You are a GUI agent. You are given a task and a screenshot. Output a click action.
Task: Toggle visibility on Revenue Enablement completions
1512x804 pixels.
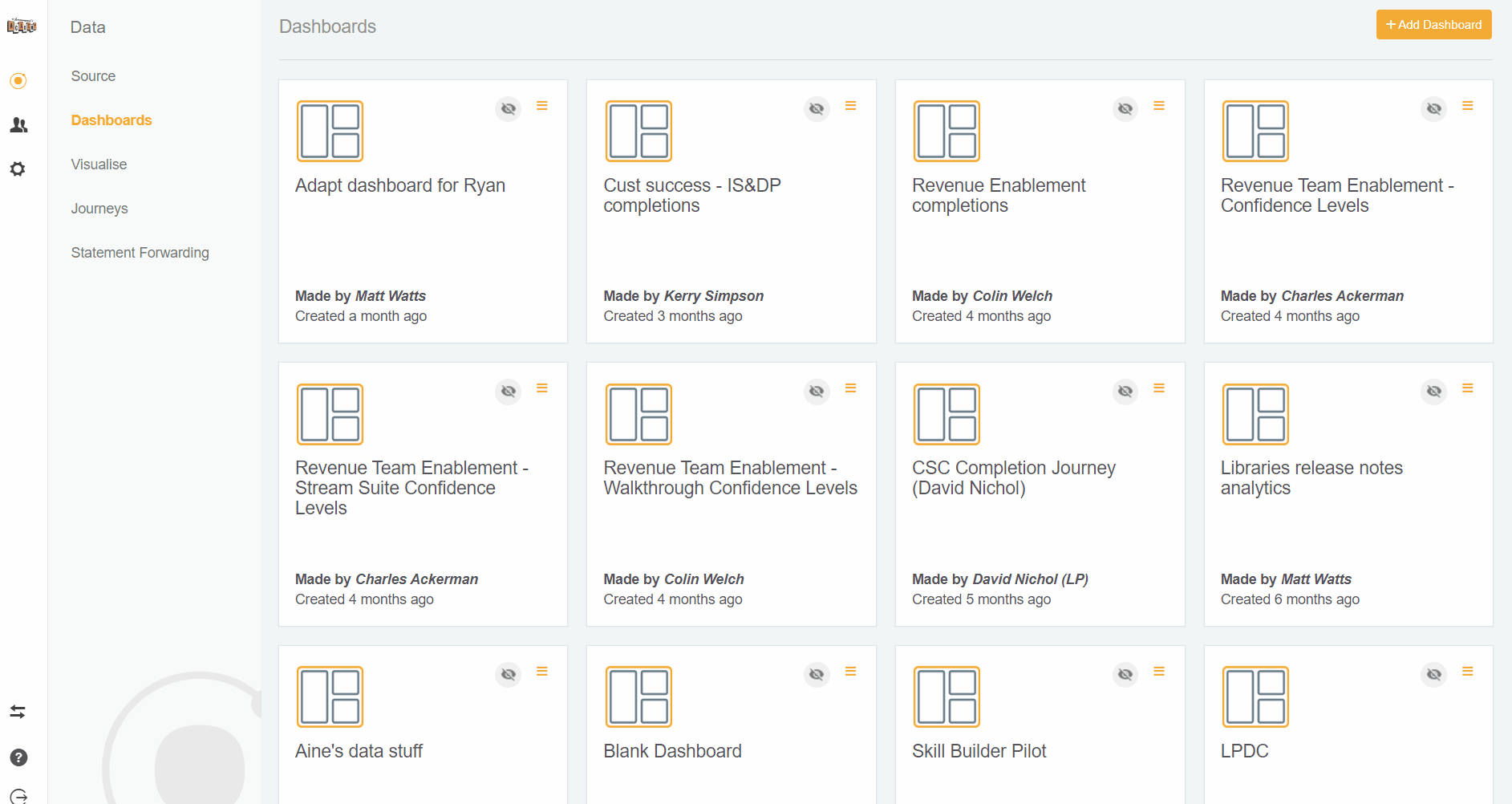[1125, 108]
